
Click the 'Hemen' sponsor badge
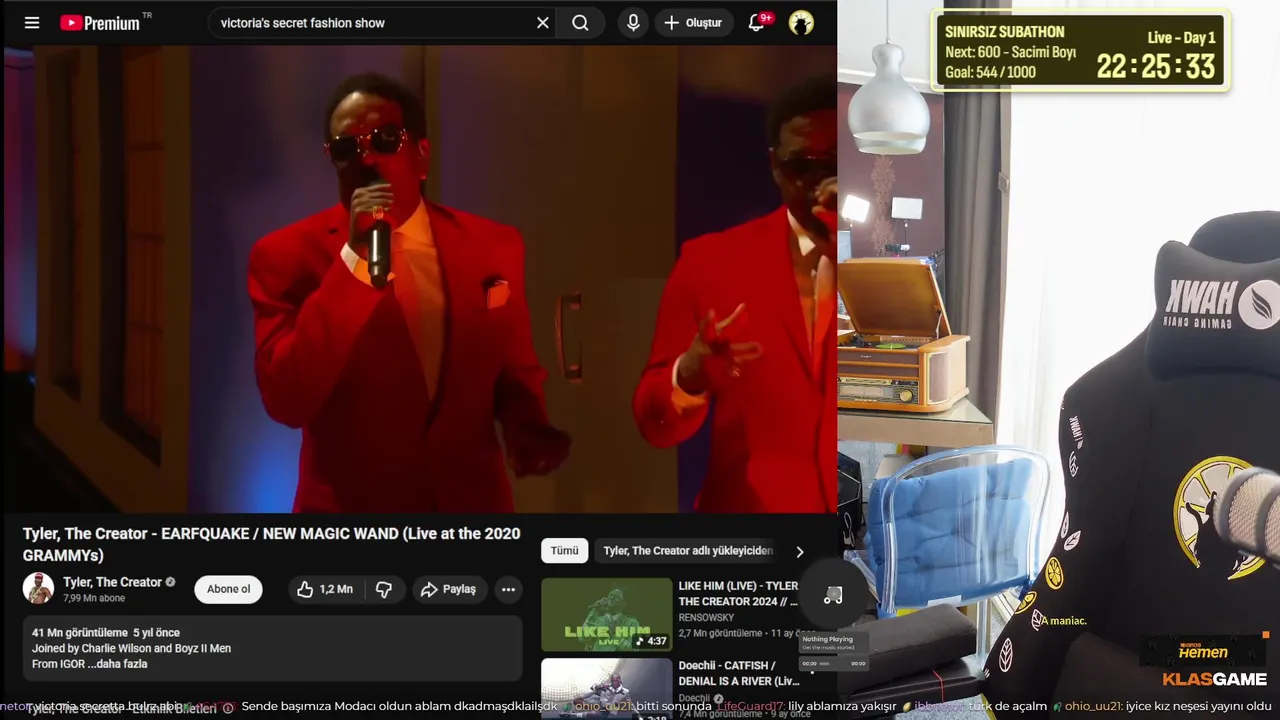point(1203,651)
